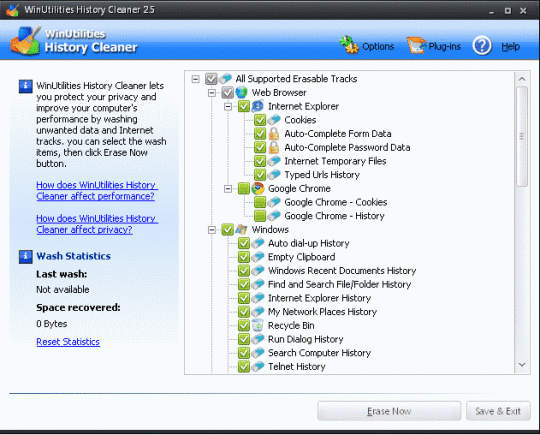The image size is (540, 435).
Task: Select the Search Computer History row
Action: click(320, 353)
